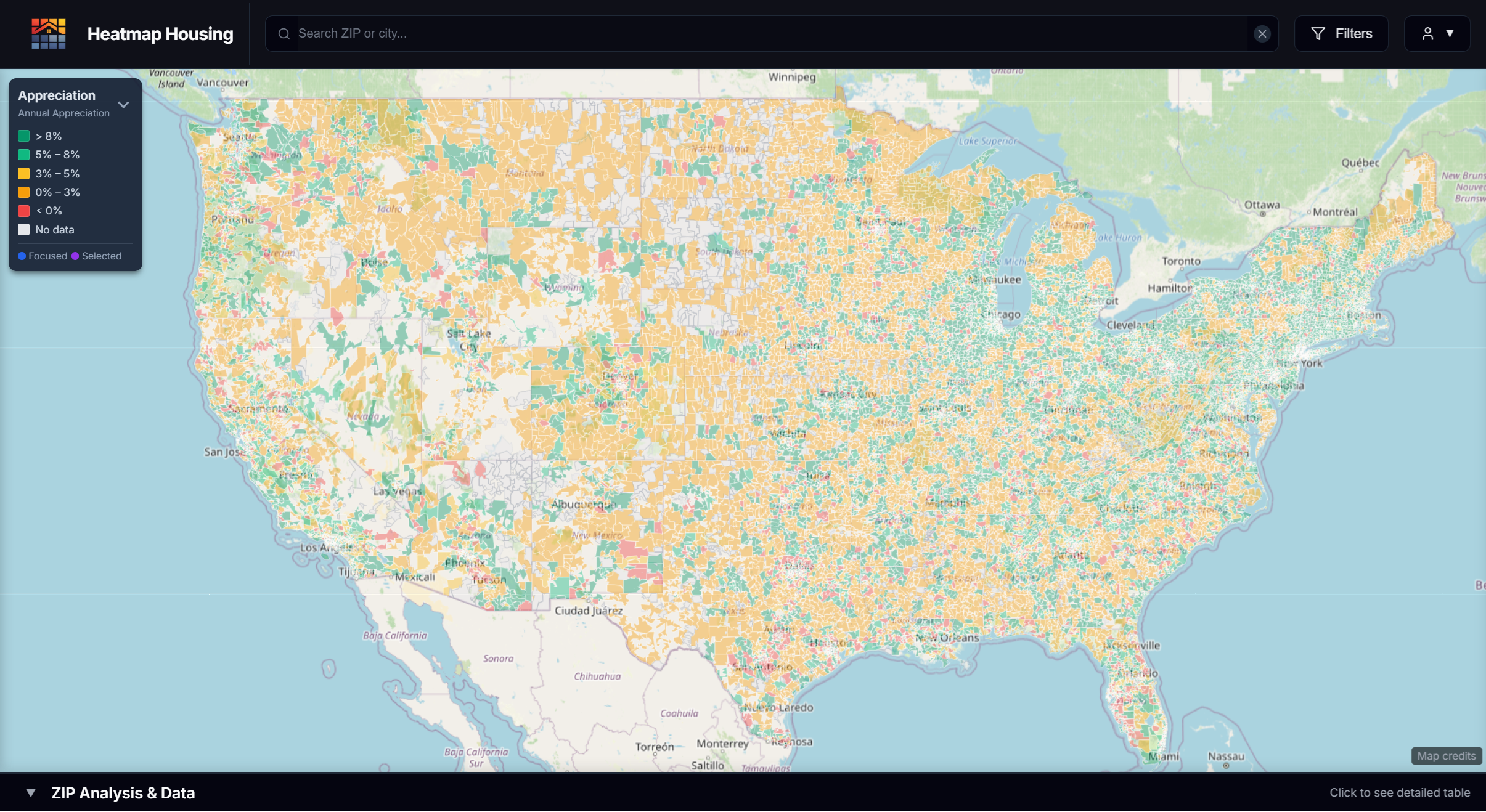
Task: Collapse the Appreciation legend with its chevron
Action: coord(123,105)
